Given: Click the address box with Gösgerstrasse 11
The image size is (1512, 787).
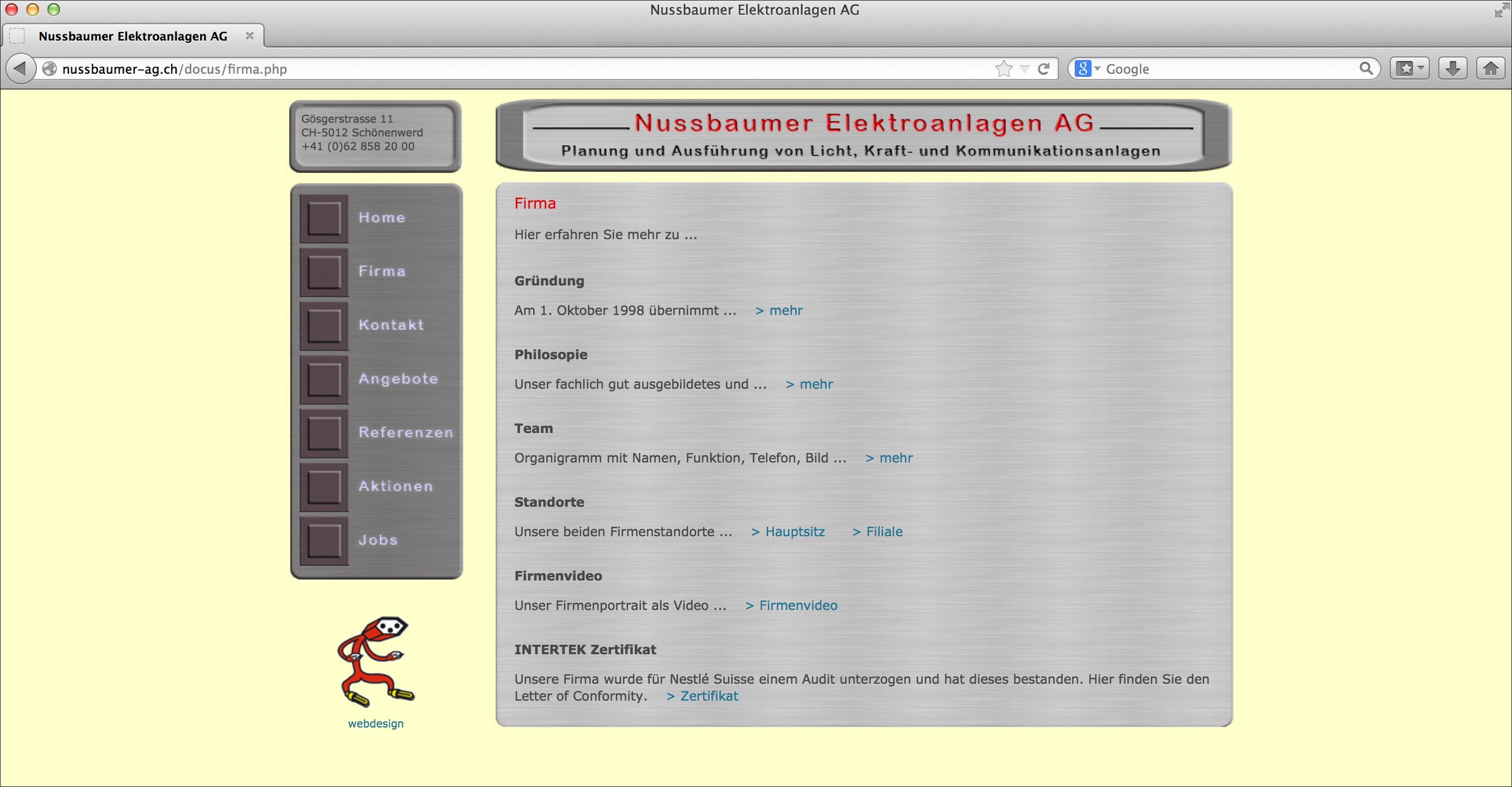Looking at the screenshot, I should [376, 136].
